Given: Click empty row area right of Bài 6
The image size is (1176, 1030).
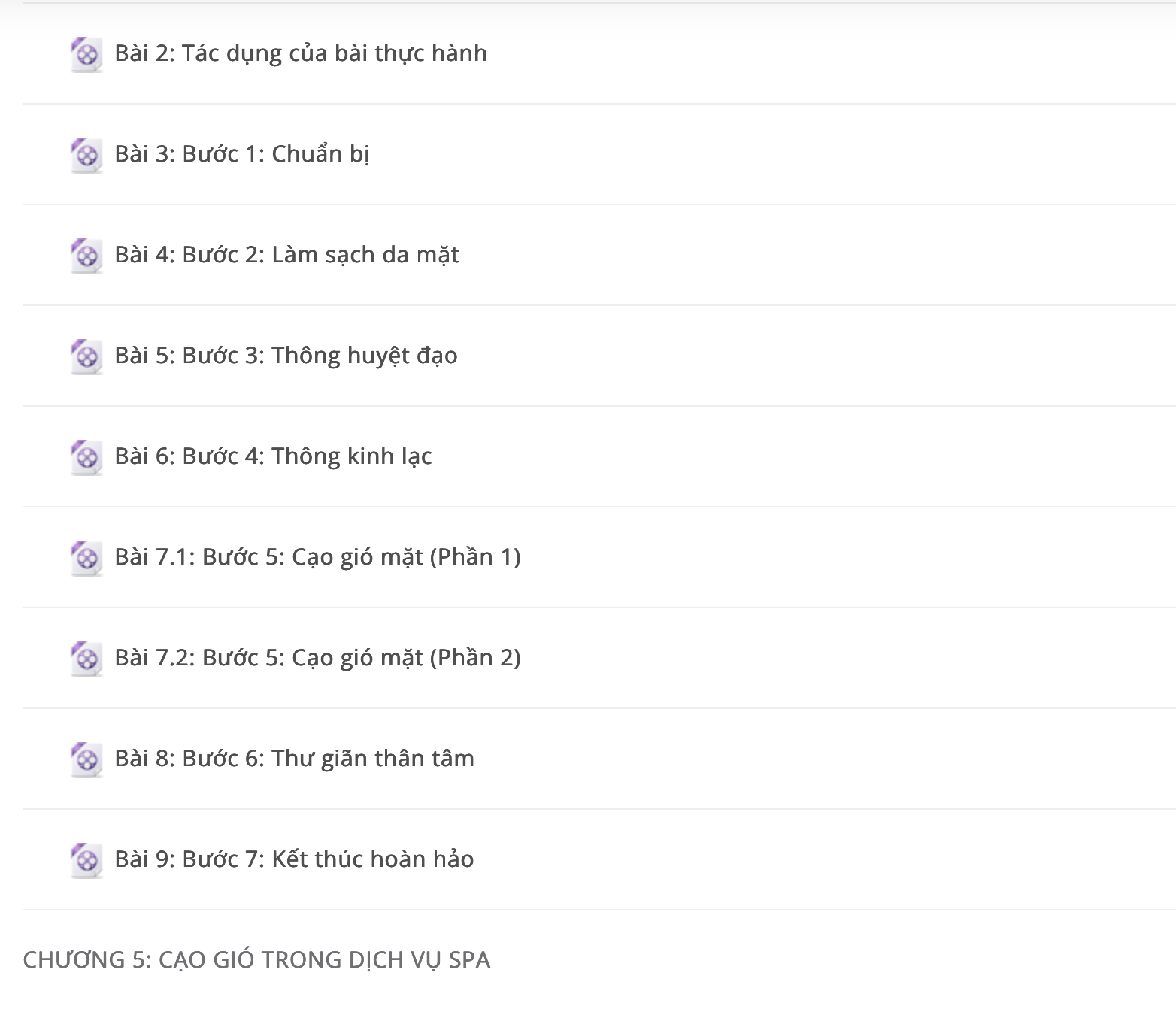Looking at the screenshot, I should pyautogui.click(x=805, y=456).
